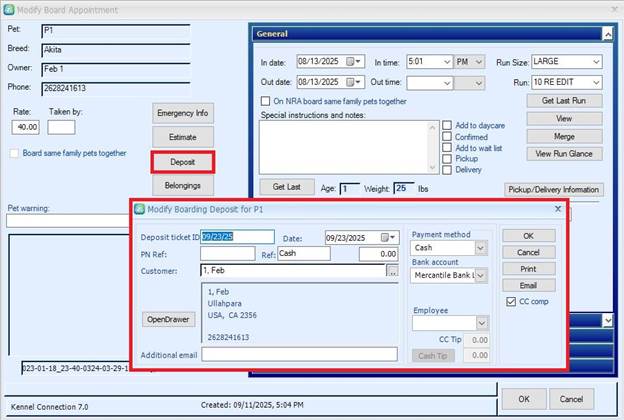The width and height of the screenshot is (624, 420).
Task: Close the Modify Boarding Deposit dialog
Action: 557,209
